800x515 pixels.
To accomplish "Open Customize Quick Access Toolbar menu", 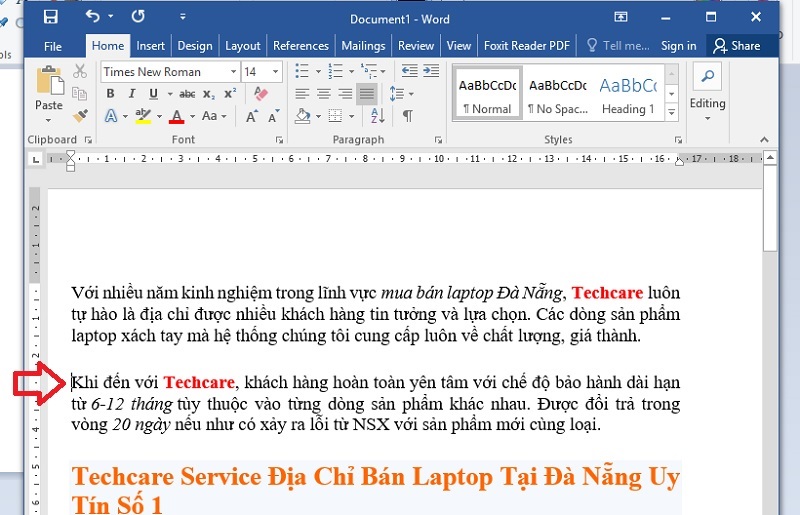I will pyautogui.click(x=183, y=17).
